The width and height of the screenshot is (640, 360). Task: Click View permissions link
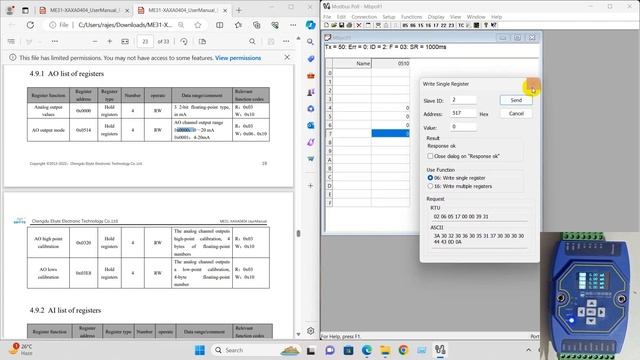[x=238, y=58]
